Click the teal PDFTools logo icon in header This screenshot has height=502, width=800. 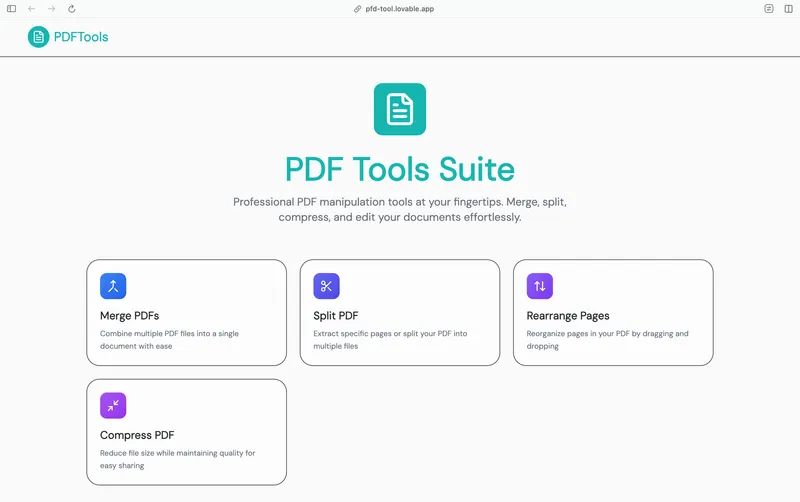coord(38,37)
